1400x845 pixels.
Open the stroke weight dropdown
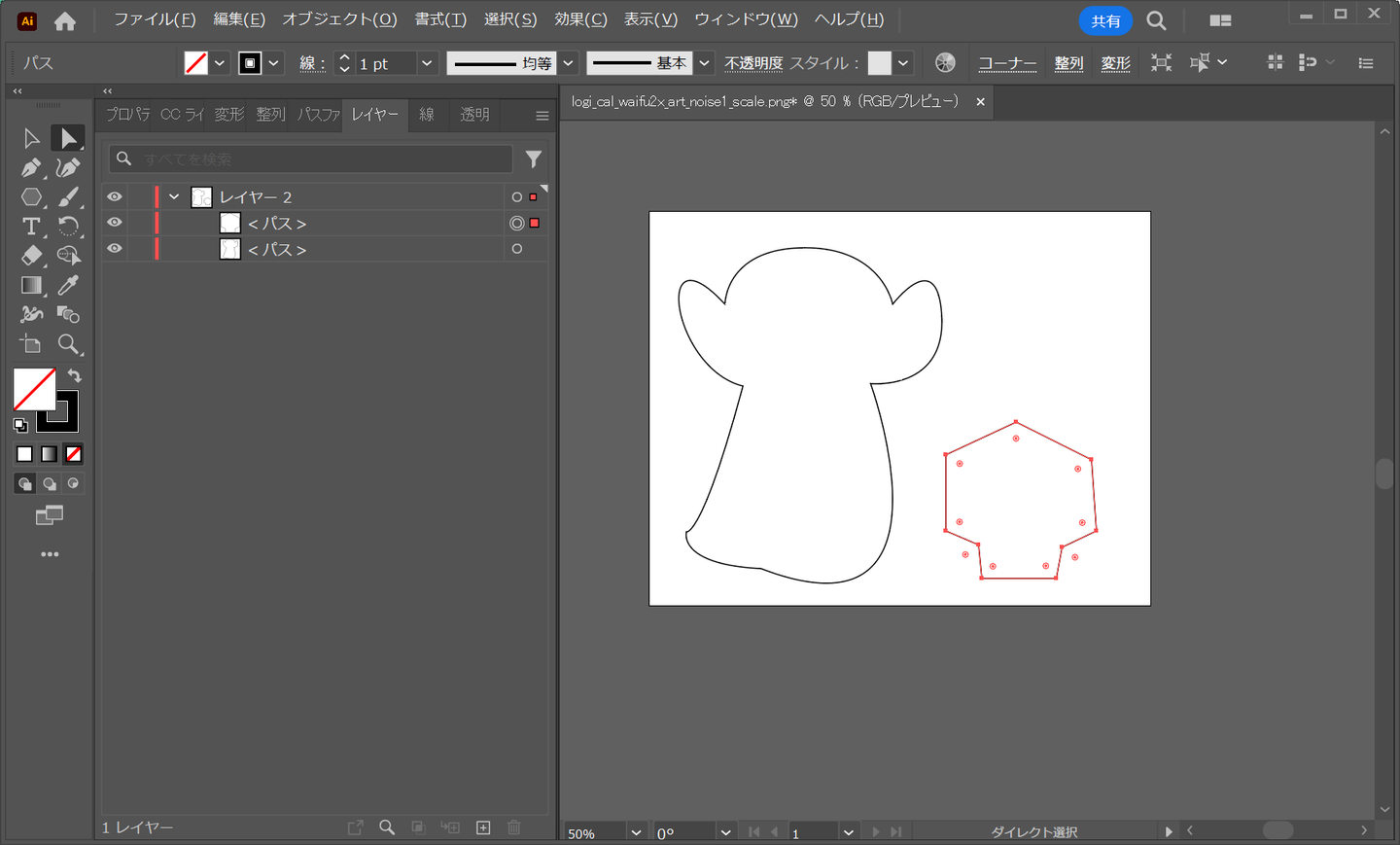(426, 63)
